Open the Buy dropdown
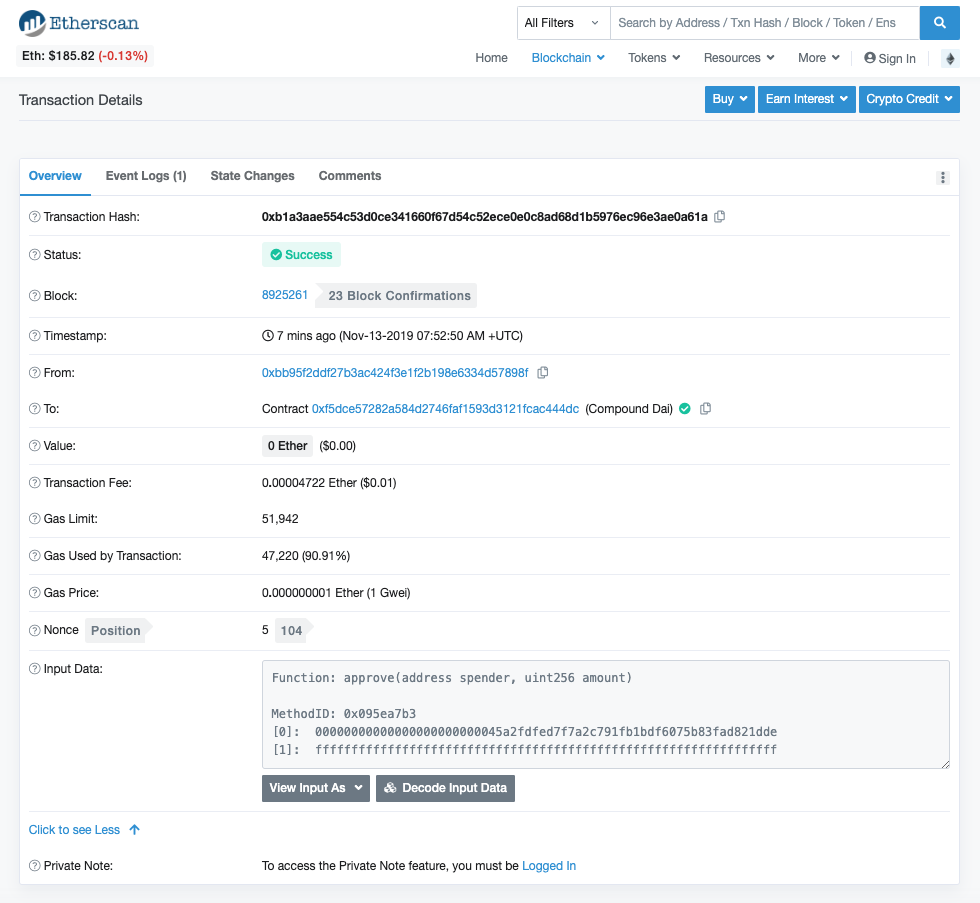The height and width of the screenshot is (903, 980). coord(729,99)
